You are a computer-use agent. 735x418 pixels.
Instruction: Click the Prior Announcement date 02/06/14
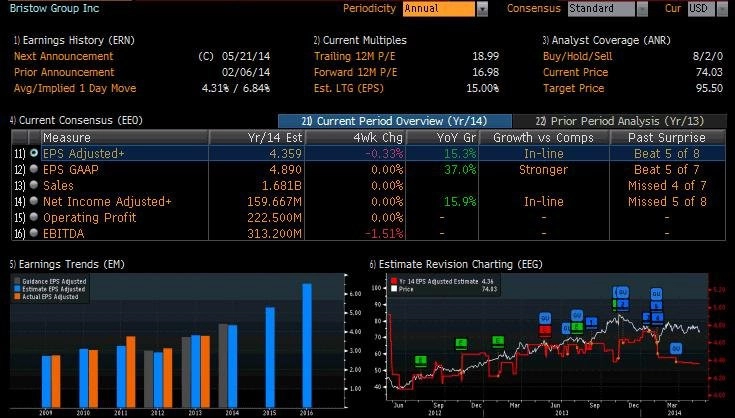click(x=246, y=72)
